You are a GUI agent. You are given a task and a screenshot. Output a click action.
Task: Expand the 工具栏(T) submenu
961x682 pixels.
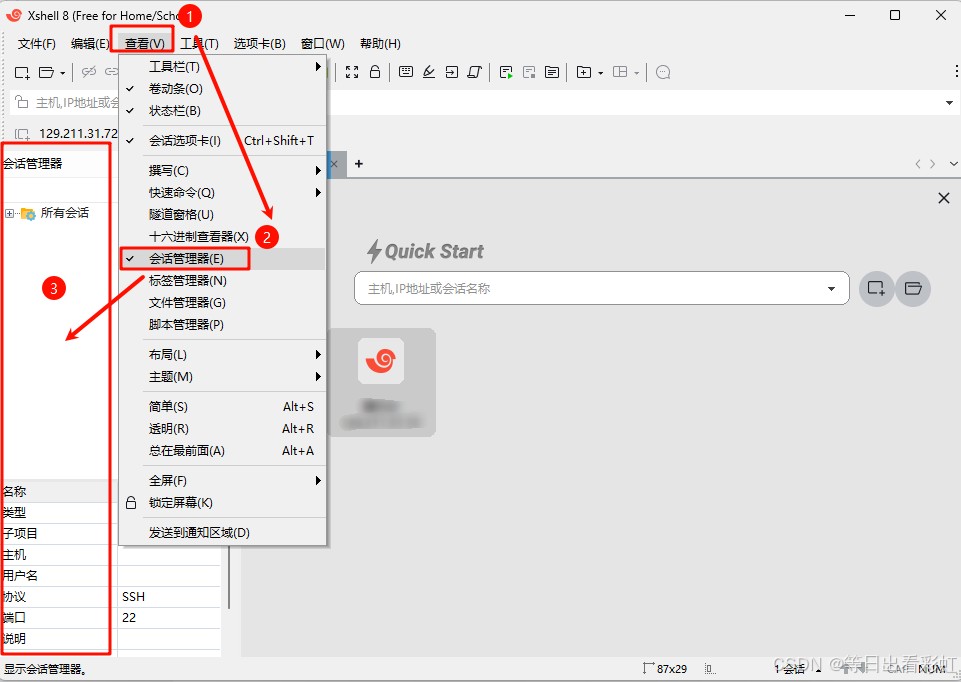[223, 66]
